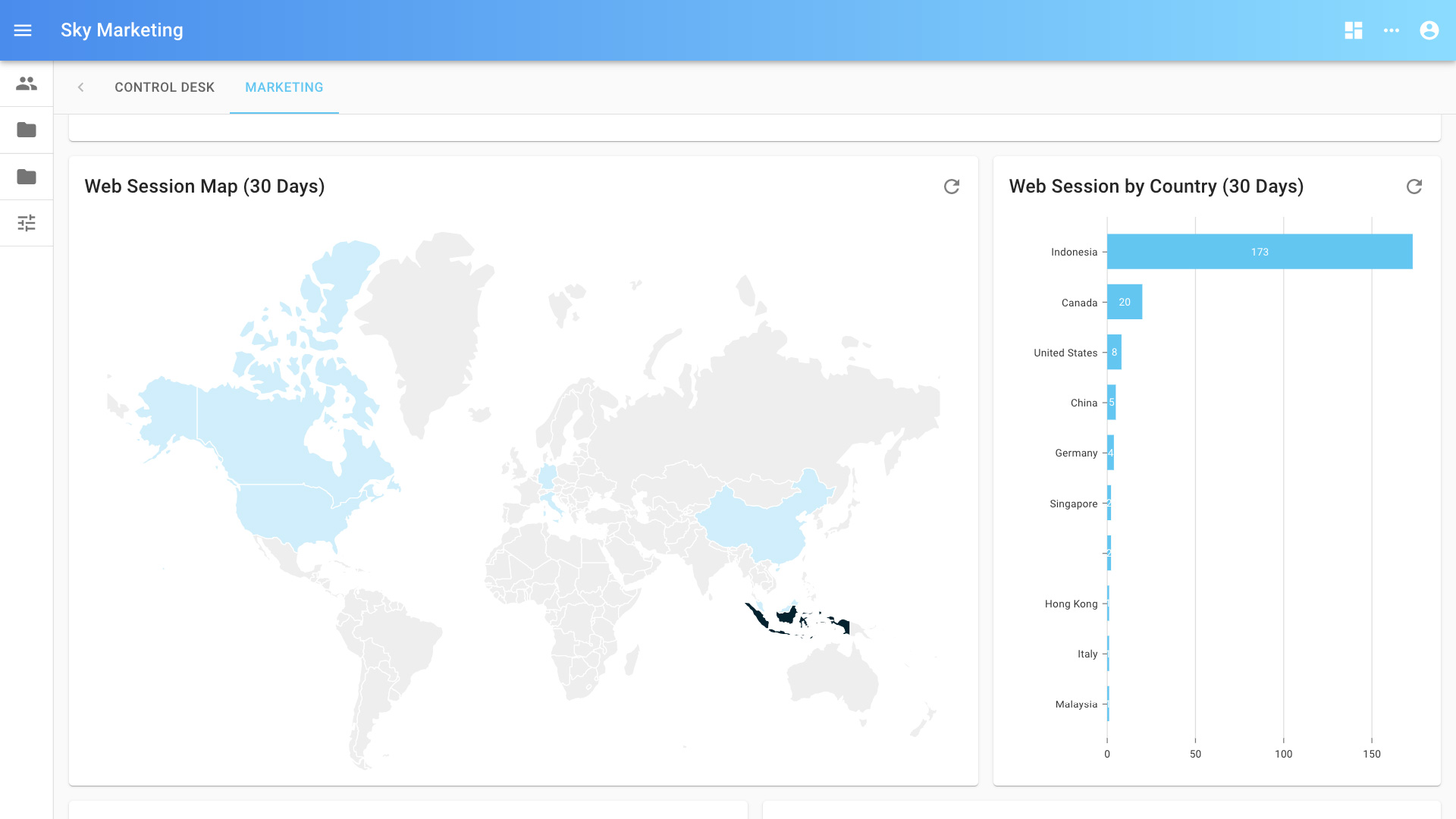
Task: Open the three-dot more options menu
Action: 1392,30
